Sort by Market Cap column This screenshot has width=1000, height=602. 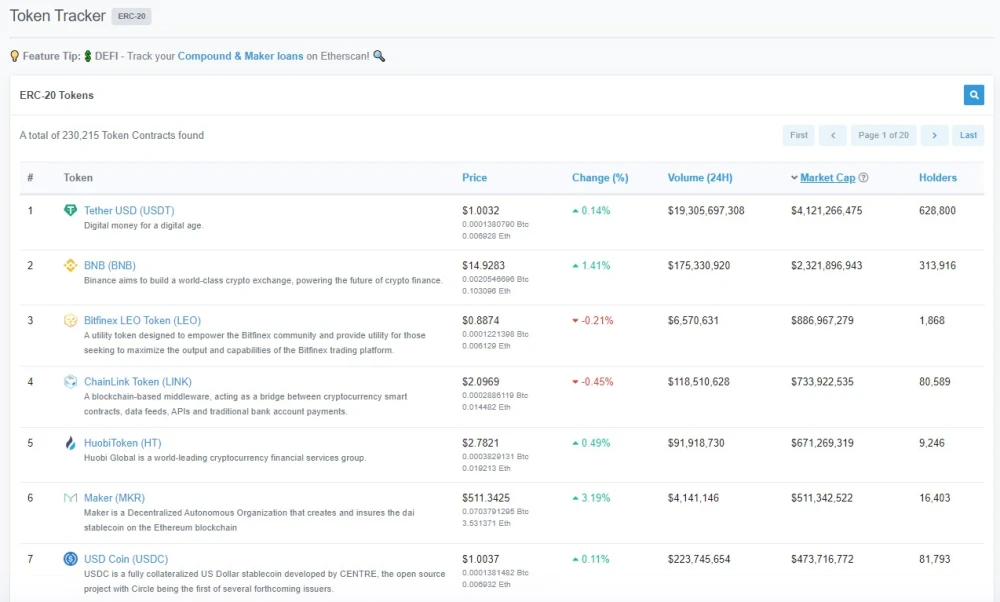[x=827, y=178]
